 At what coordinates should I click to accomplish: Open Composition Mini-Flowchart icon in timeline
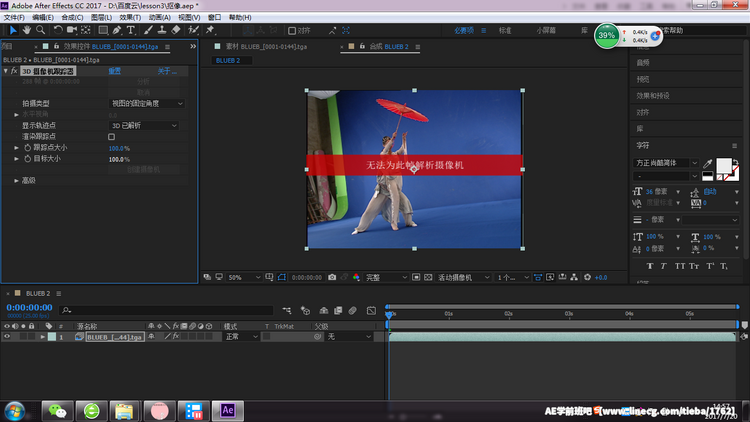pyautogui.click(x=287, y=311)
